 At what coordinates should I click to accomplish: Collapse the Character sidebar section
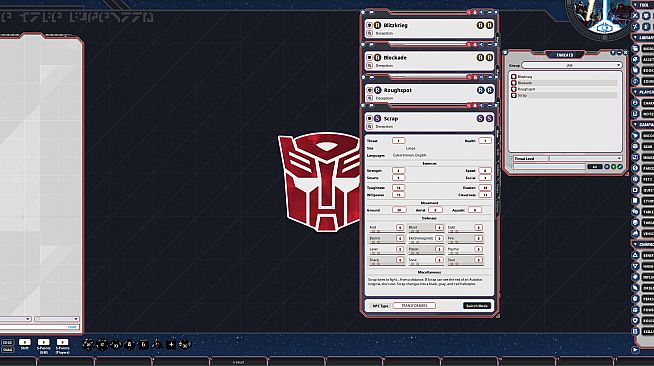point(643,244)
